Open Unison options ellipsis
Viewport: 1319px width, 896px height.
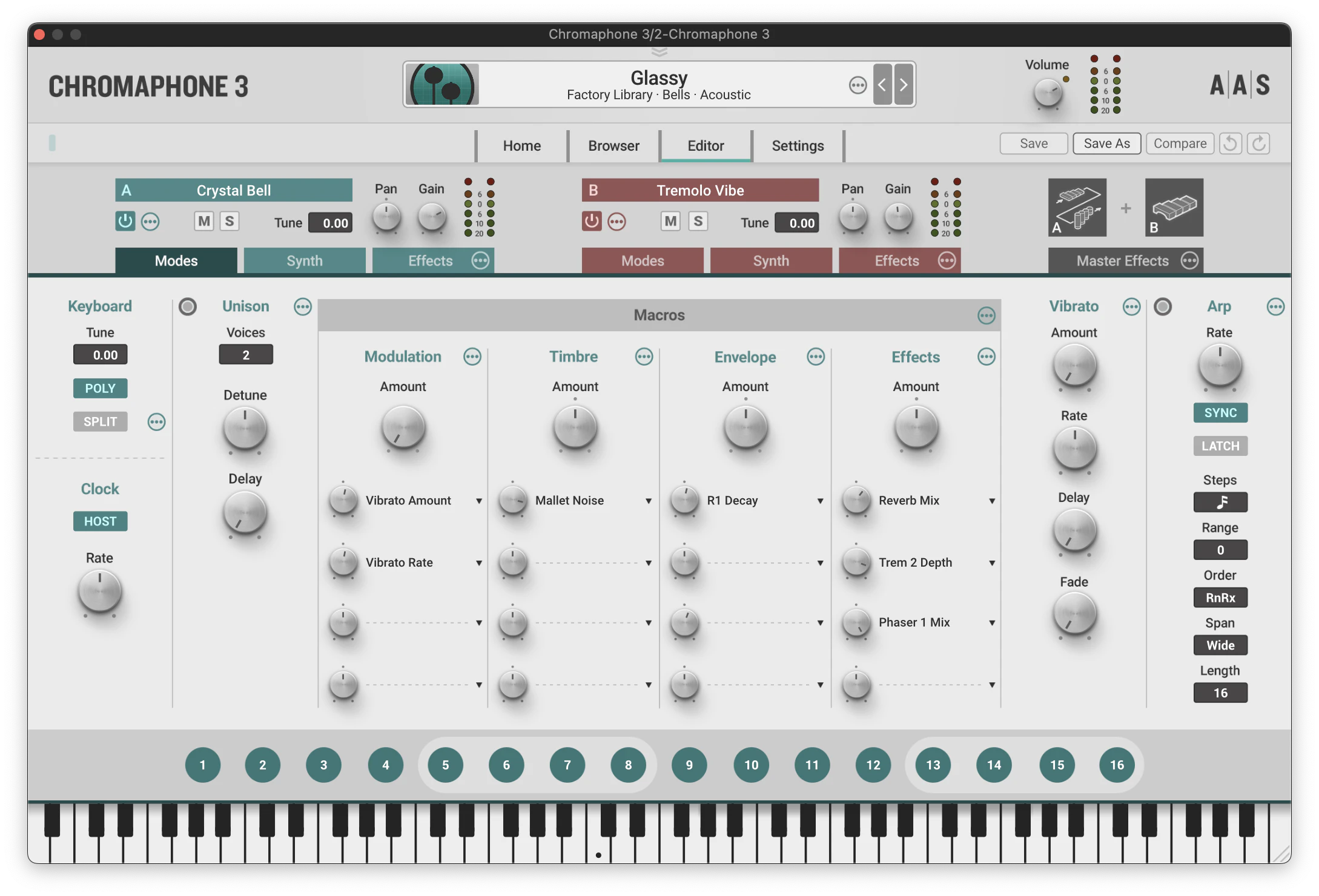303,307
